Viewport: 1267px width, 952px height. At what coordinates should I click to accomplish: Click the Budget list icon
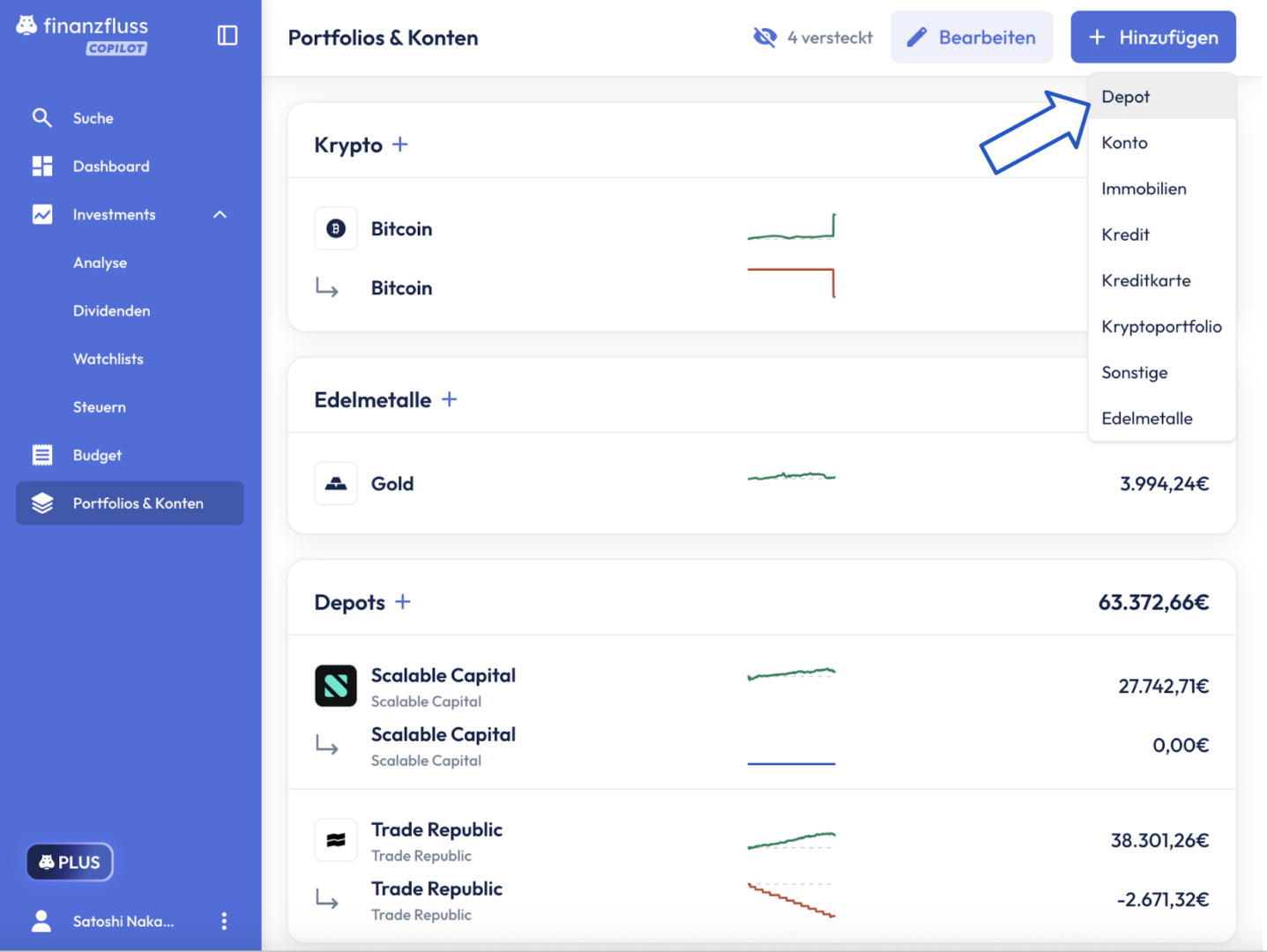41,456
